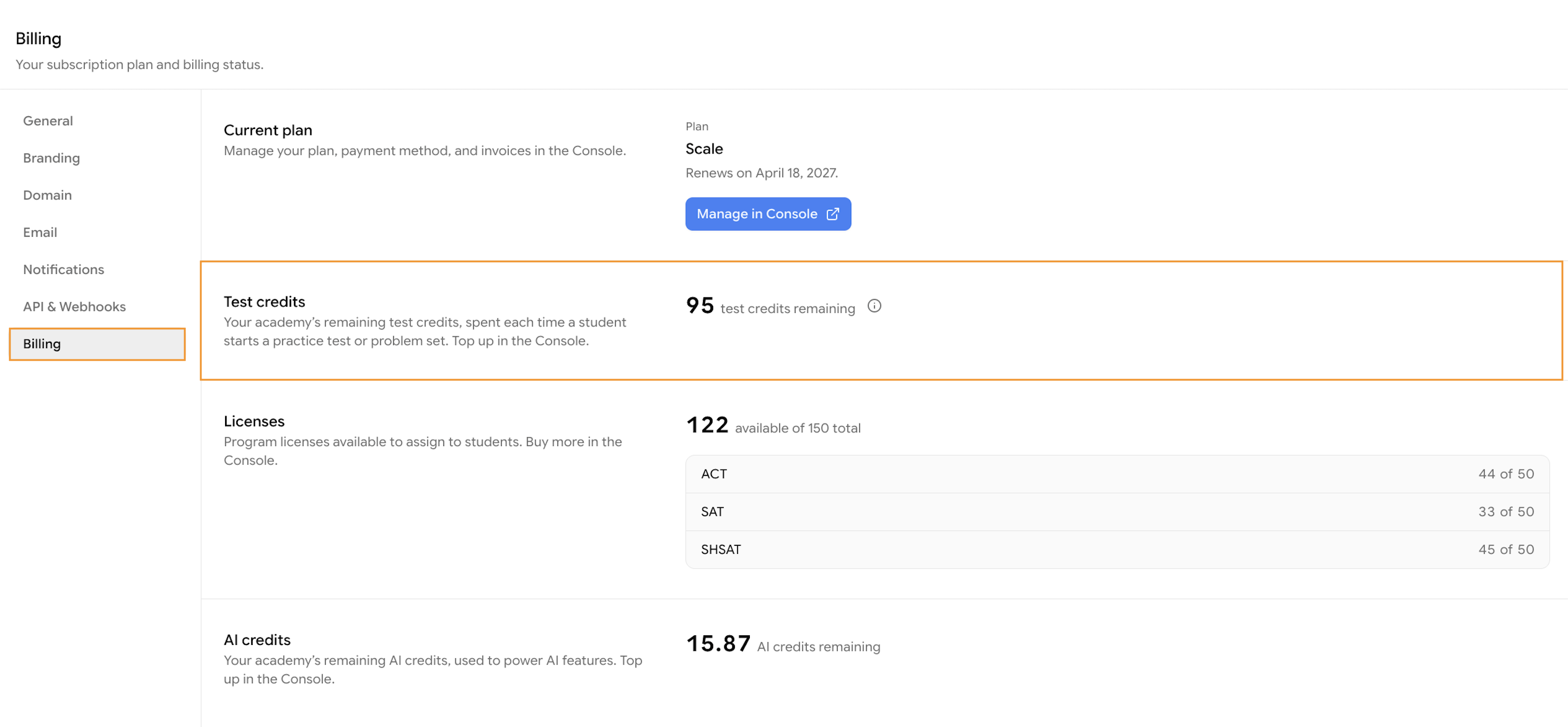Select the Billing sidebar item

[x=98, y=344]
